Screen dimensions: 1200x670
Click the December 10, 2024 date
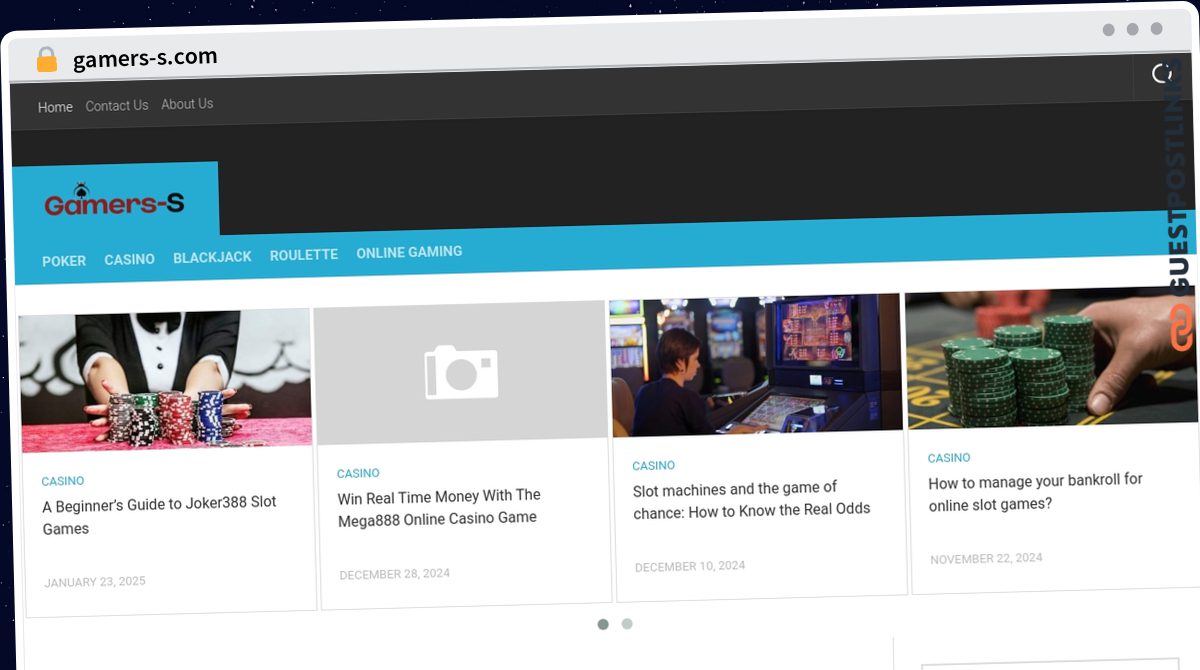(690, 566)
